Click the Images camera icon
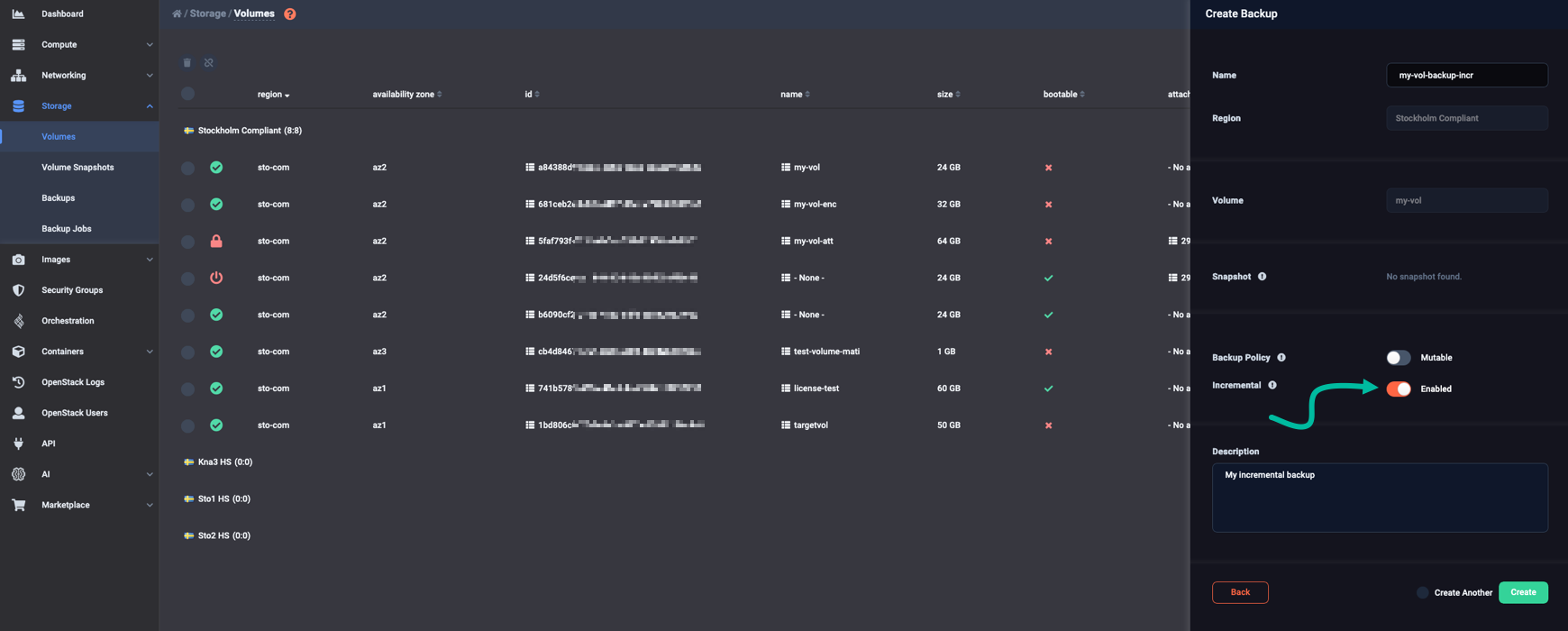 tap(18, 259)
